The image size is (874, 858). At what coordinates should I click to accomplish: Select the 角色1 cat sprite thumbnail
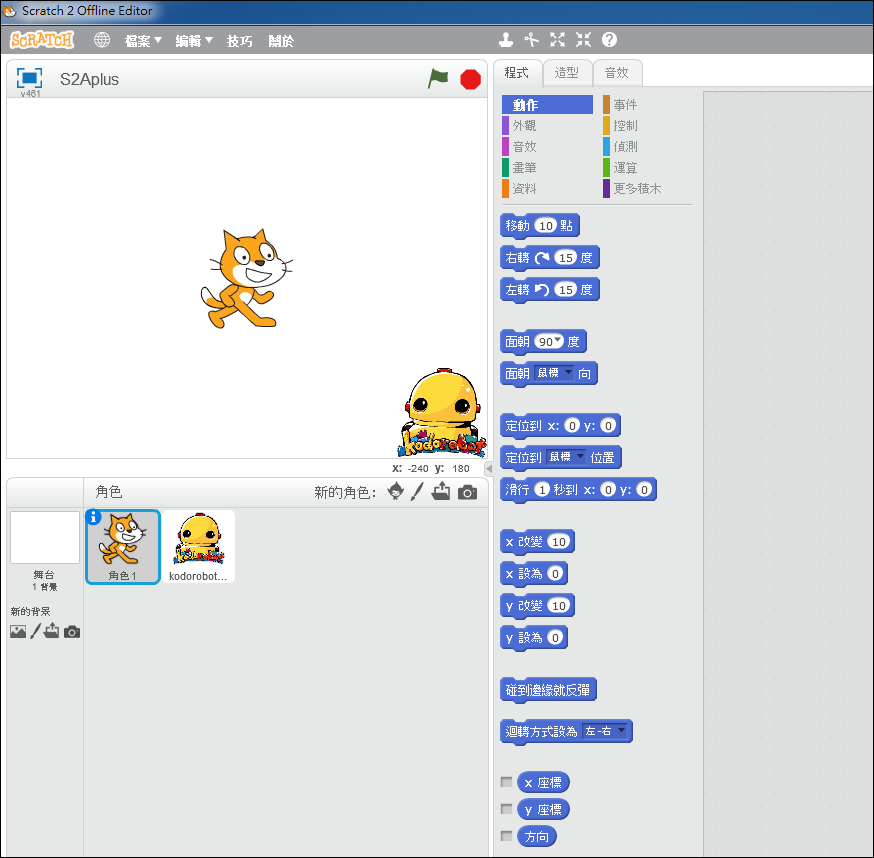pyautogui.click(x=123, y=546)
